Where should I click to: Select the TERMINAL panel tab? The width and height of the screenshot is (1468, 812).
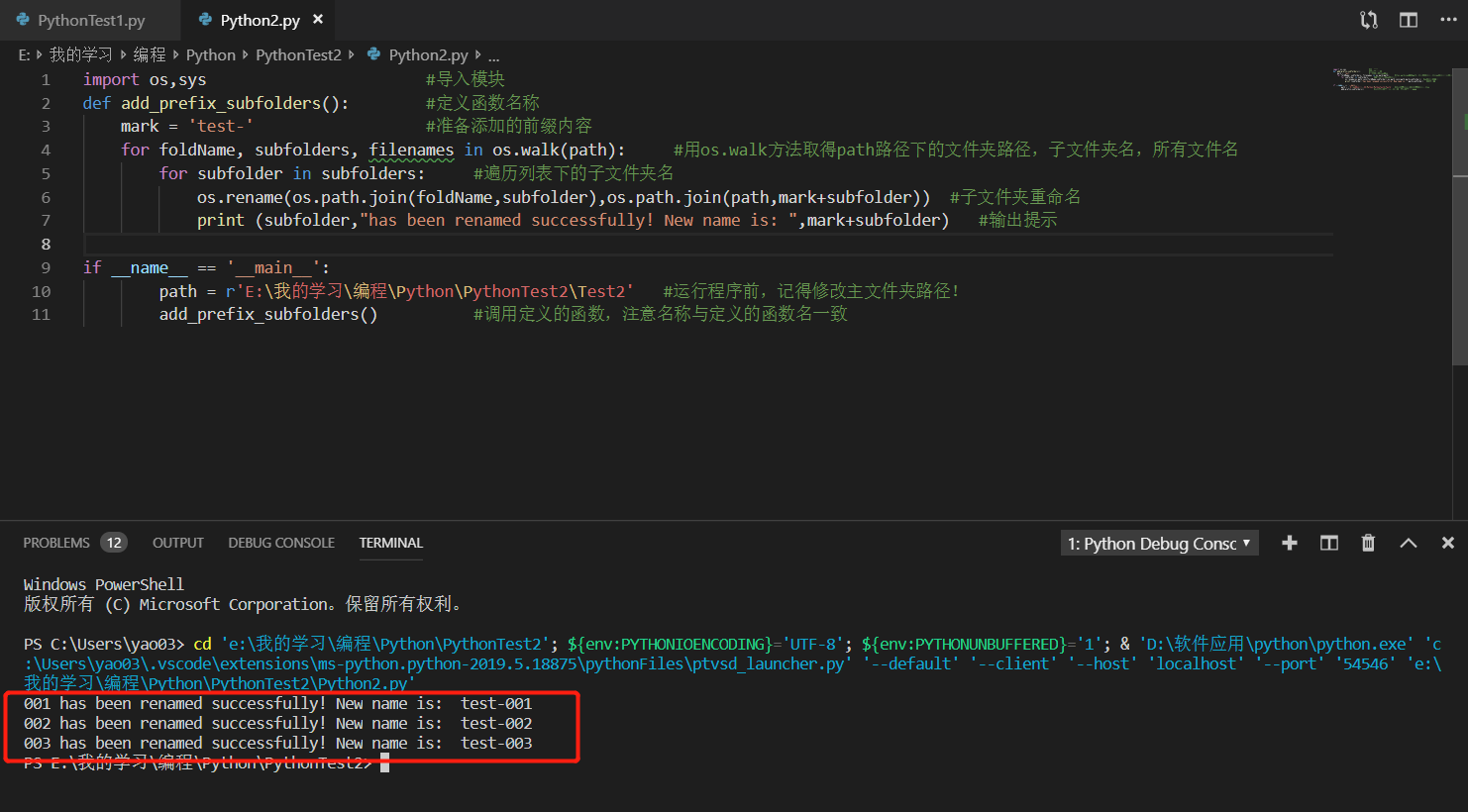tap(390, 542)
